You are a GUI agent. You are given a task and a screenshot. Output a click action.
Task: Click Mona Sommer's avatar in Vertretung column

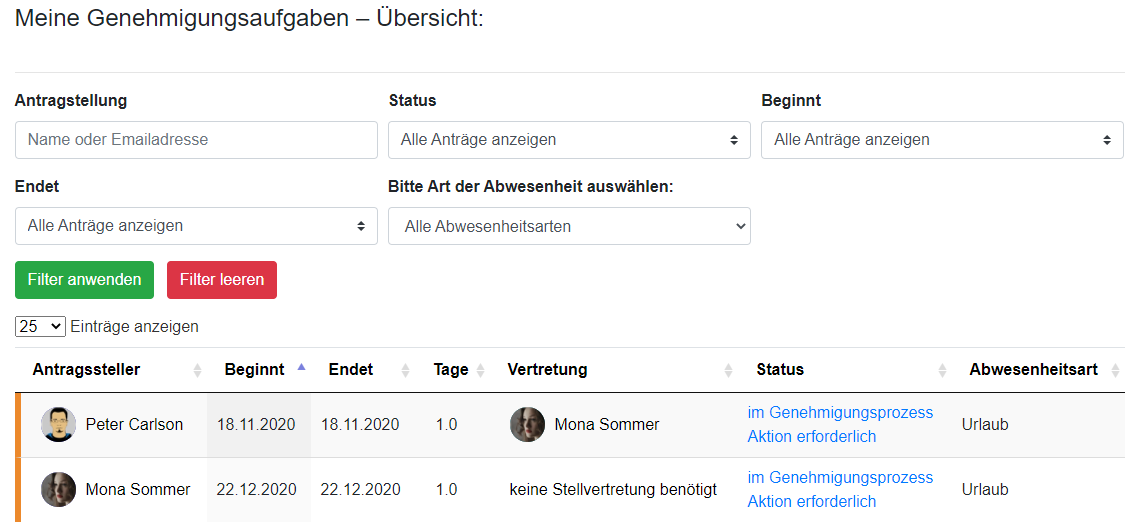pyautogui.click(x=527, y=425)
